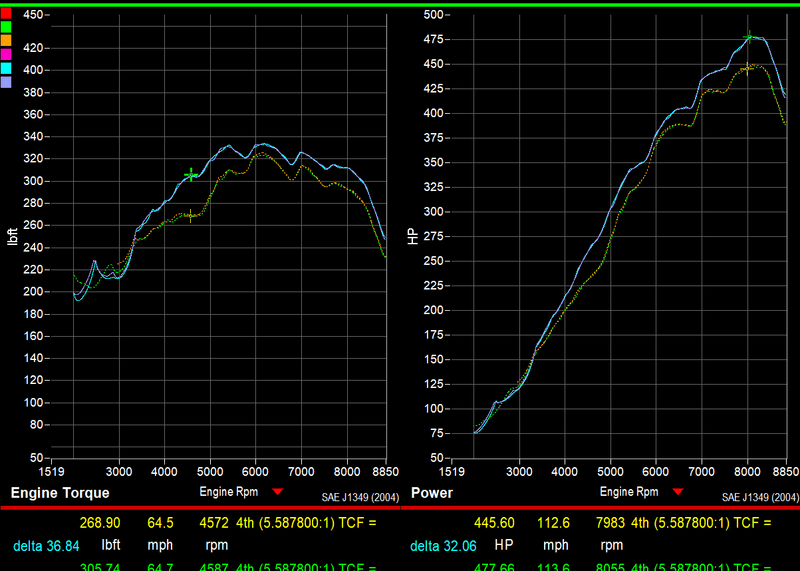Screen dimensions: 800x571
Task: Open Engine Rpm dropdown arrow under torque graph
Action: click(x=278, y=491)
